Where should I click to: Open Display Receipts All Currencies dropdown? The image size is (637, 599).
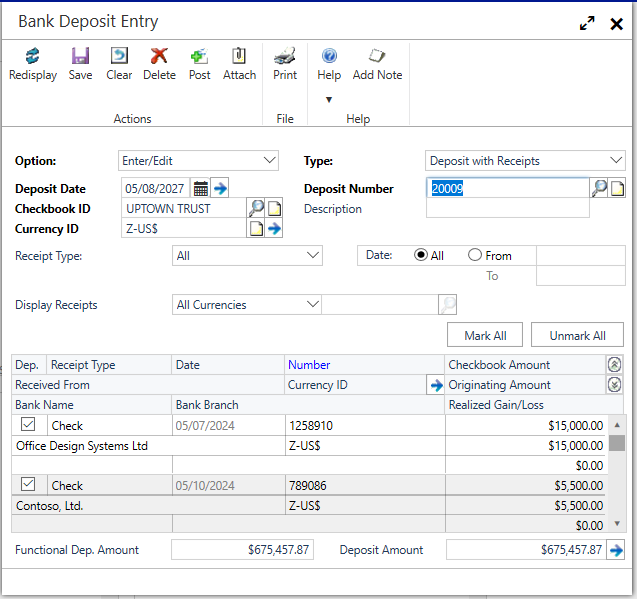pos(247,304)
